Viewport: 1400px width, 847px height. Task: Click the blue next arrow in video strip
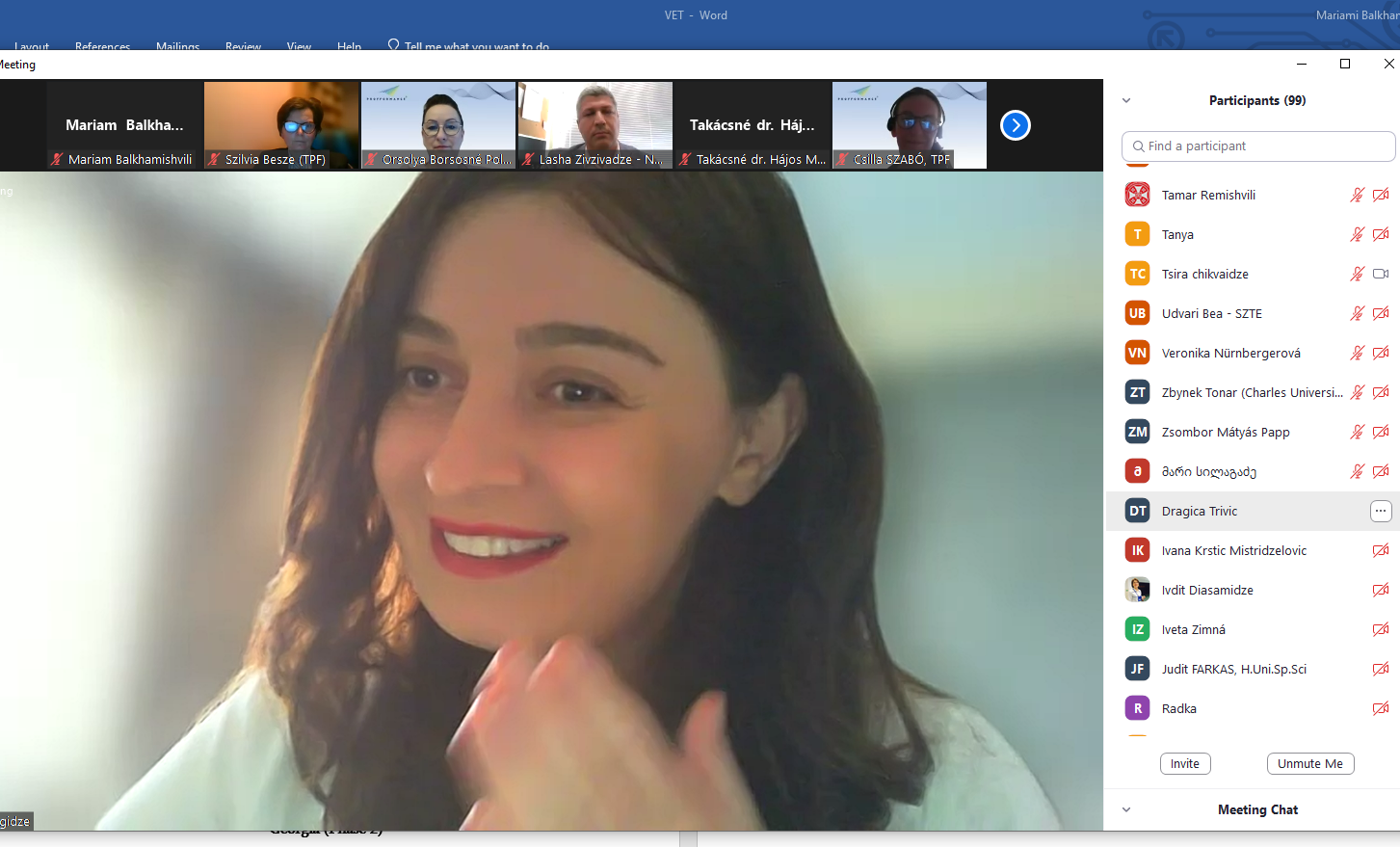coord(1015,125)
